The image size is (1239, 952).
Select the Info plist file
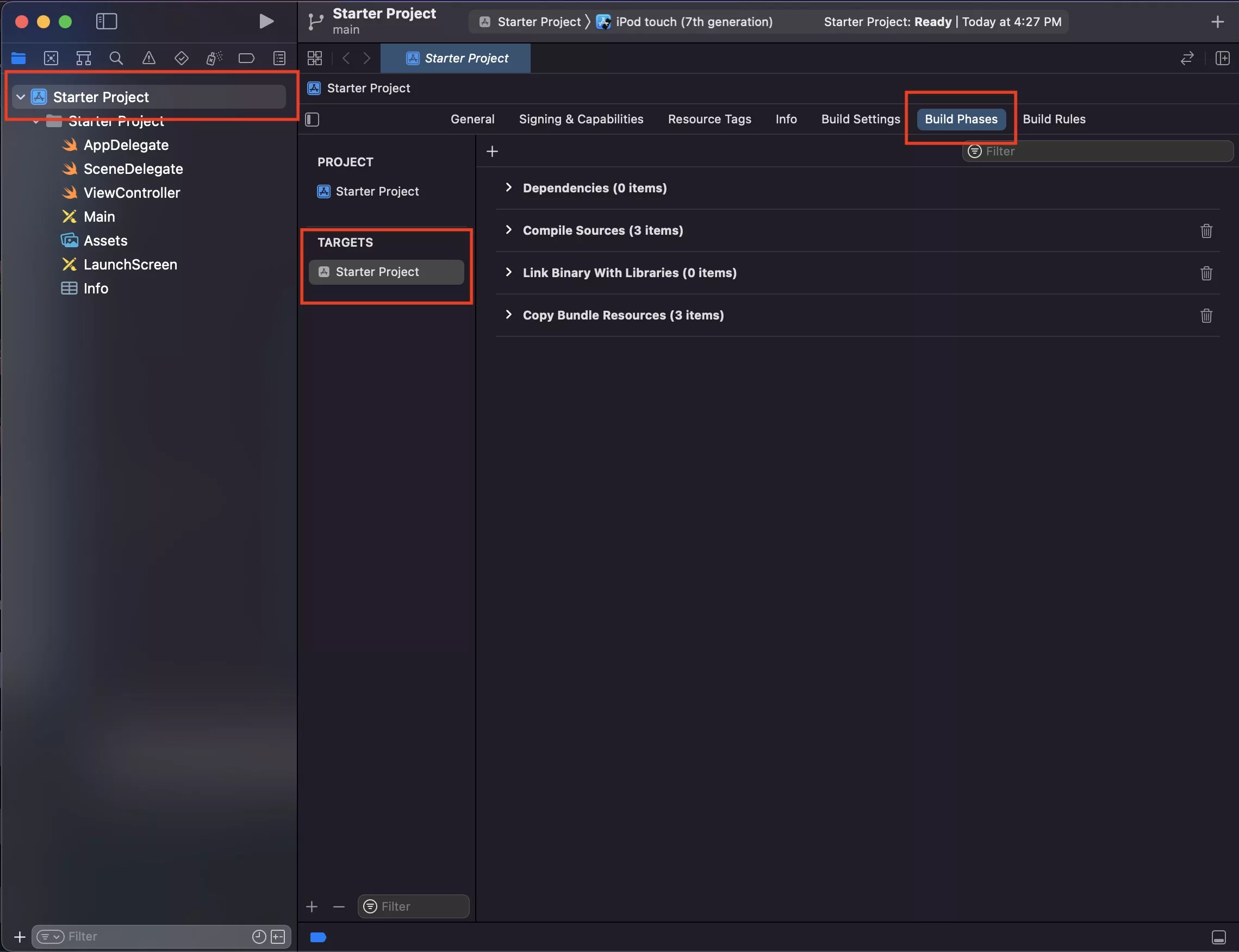[96, 288]
